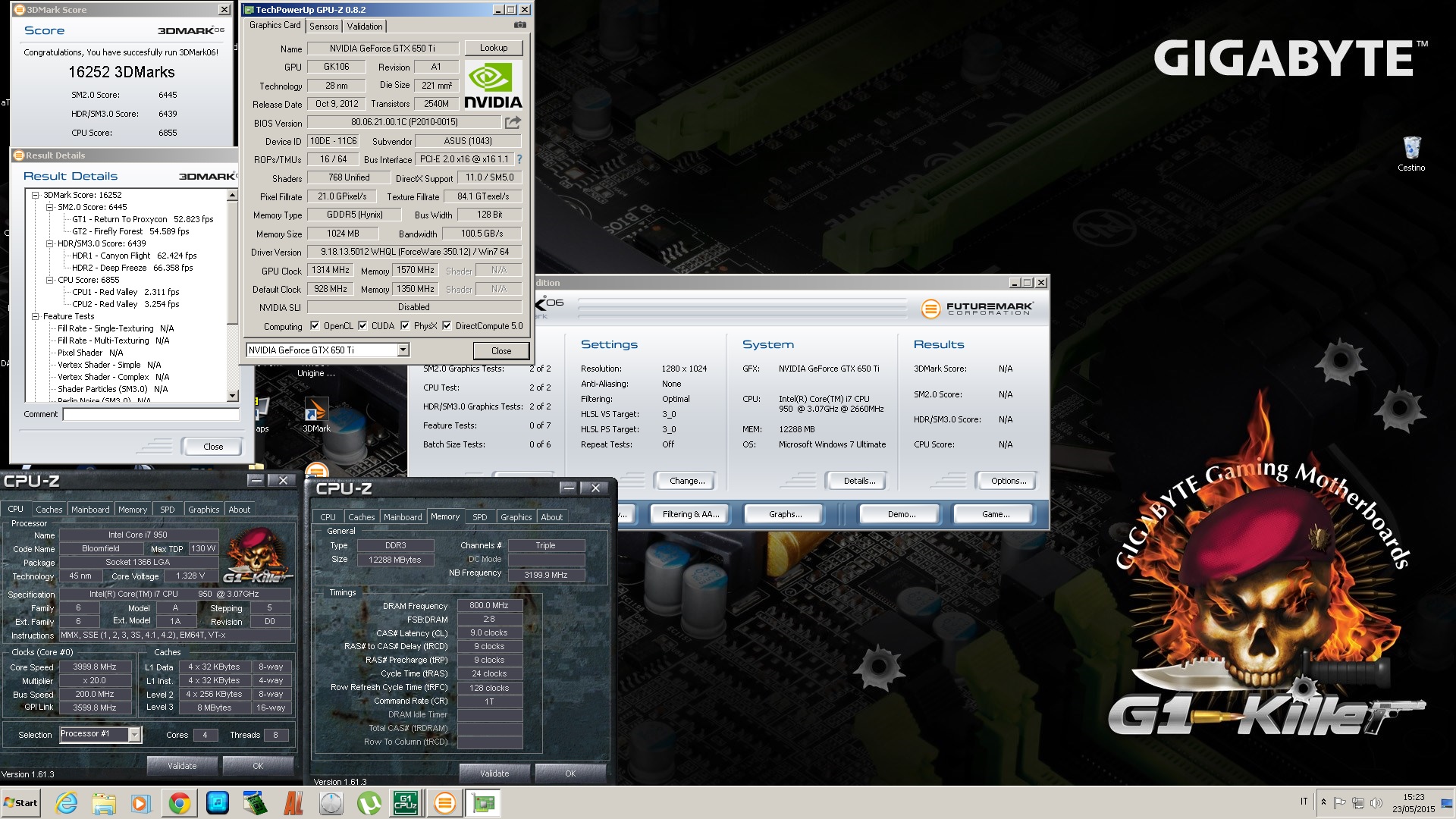
Task: Toggle the DirectCompute 5.0 checkbox
Action: coord(447,326)
